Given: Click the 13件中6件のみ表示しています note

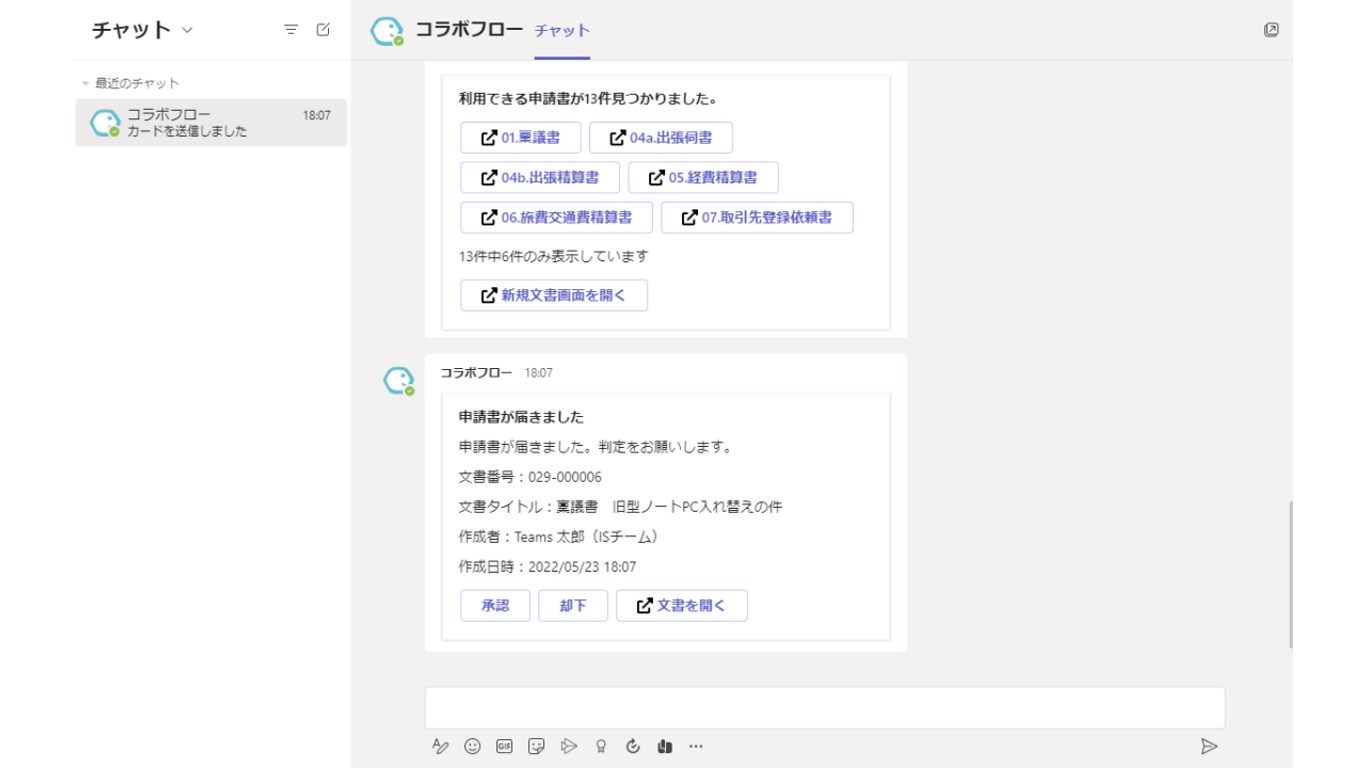Looking at the screenshot, I should [553, 256].
